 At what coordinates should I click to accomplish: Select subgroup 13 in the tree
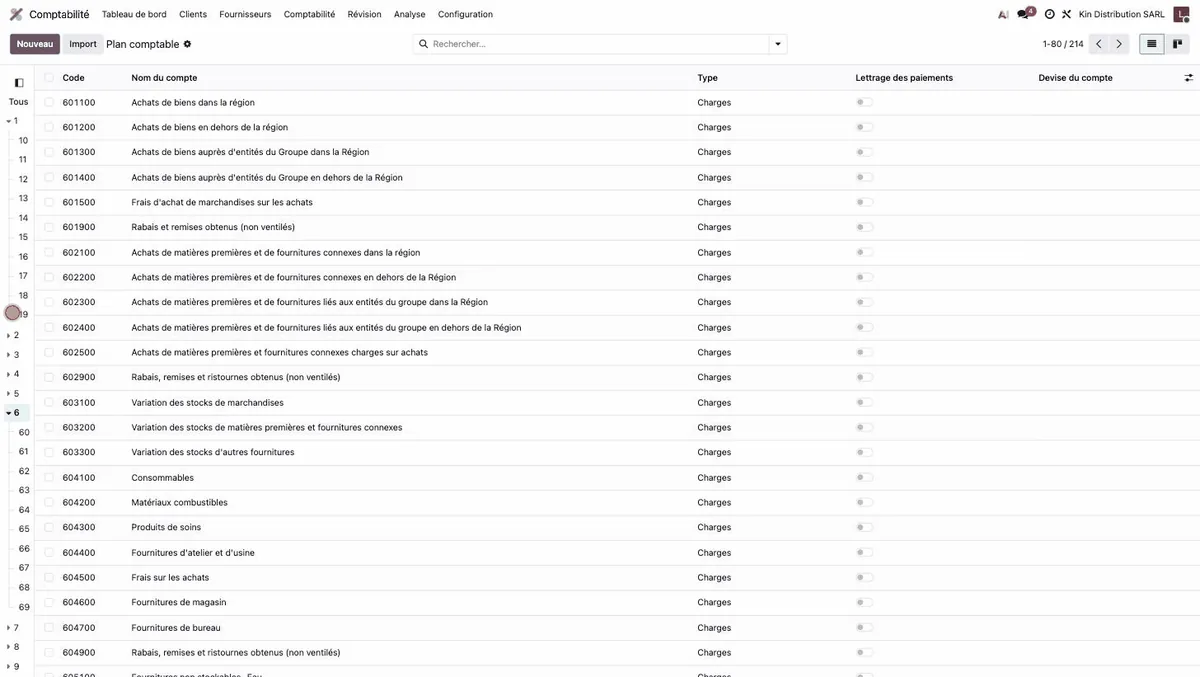[x=23, y=198]
